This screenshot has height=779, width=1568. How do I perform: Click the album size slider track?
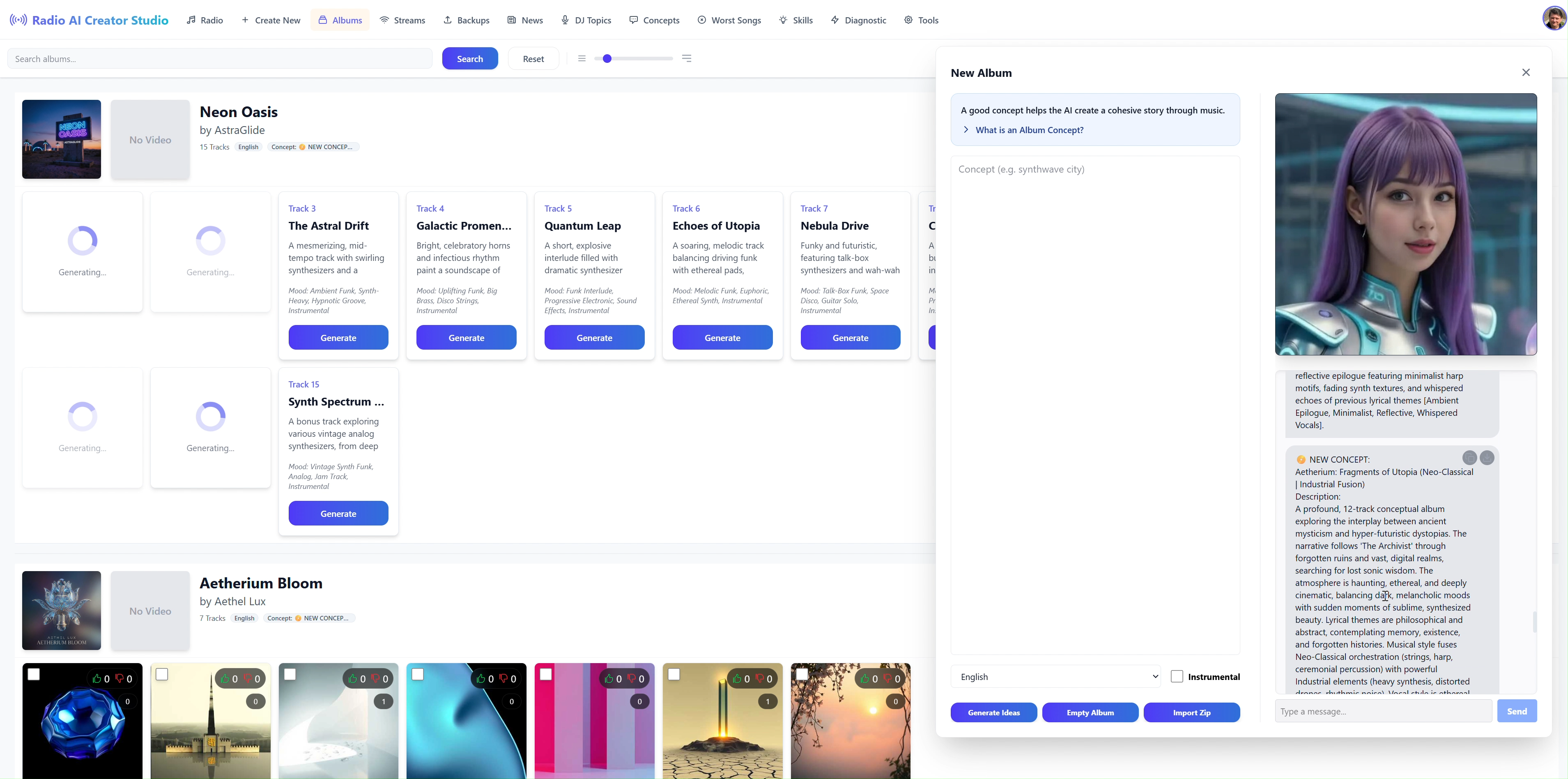[x=639, y=58]
